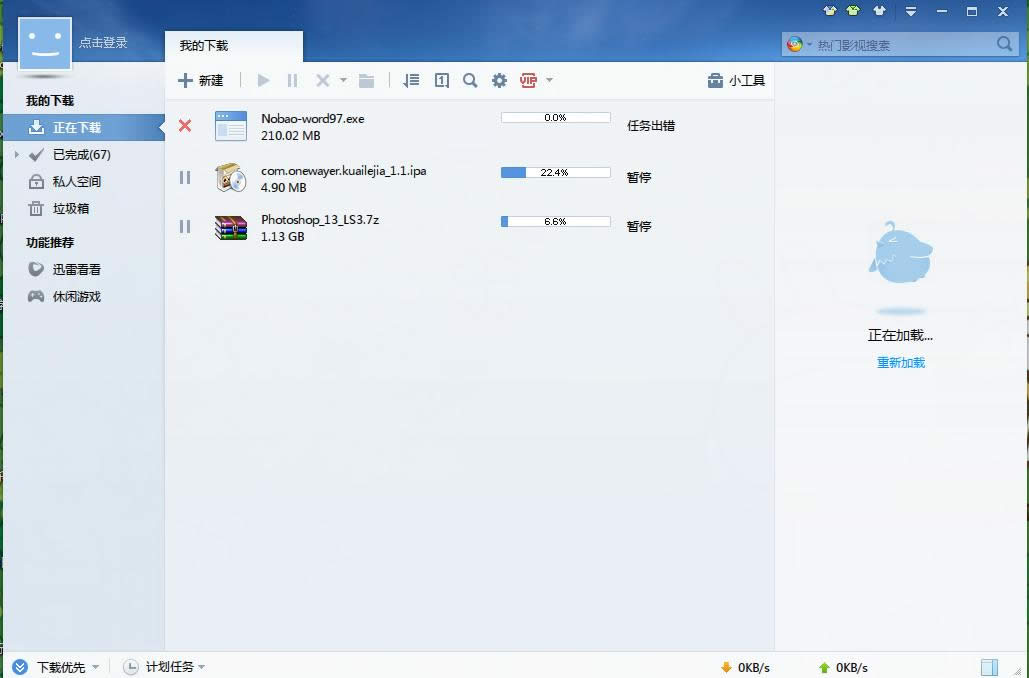
Task: Click com.onewayer.kuailejia_1.1.ipa file name
Action: pos(343,171)
